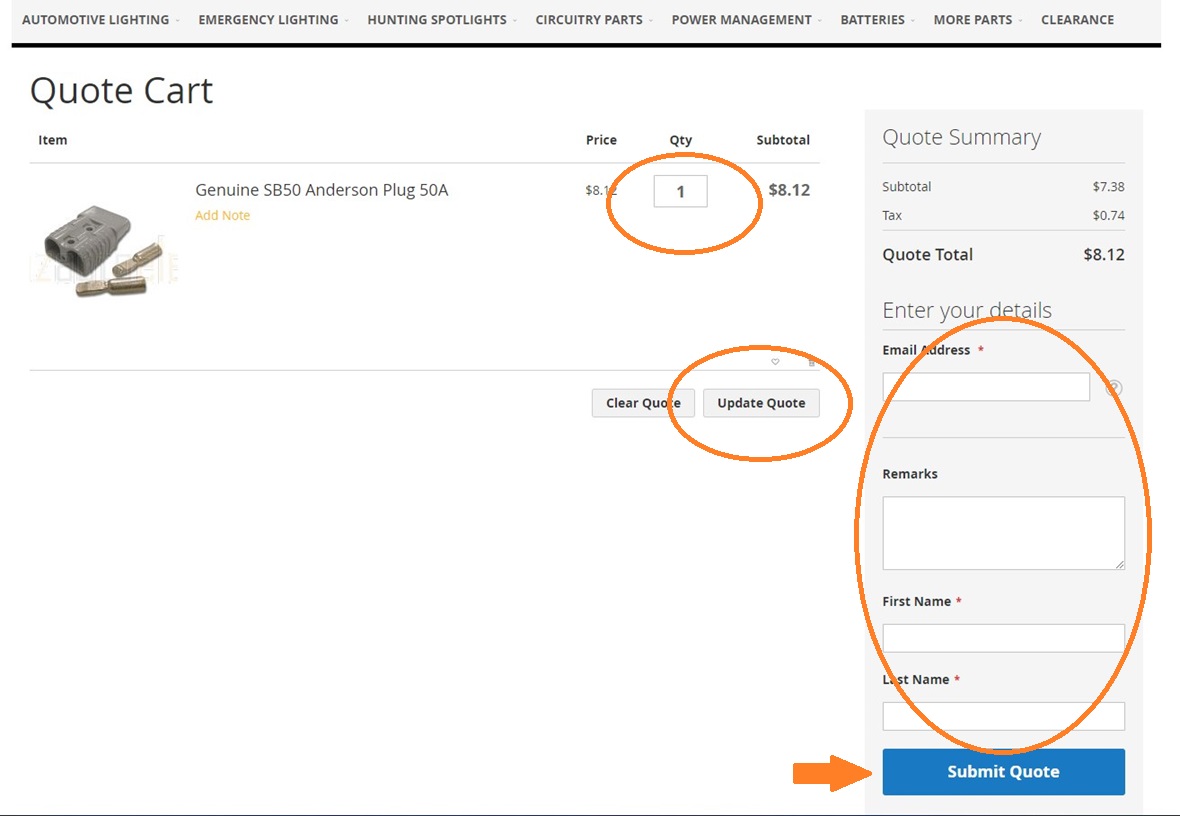1180x816 pixels.
Task: Select the Quote Total amount $8.12
Action: pos(1104,254)
